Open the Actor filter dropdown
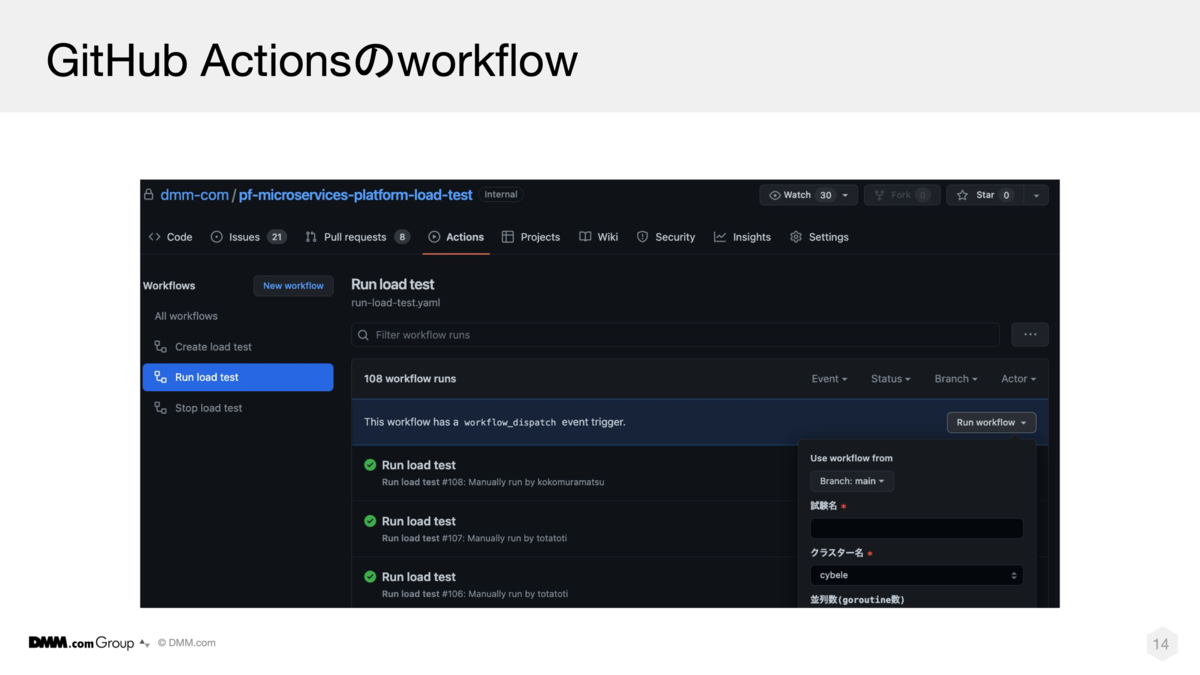The height and width of the screenshot is (675, 1200). point(1019,379)
